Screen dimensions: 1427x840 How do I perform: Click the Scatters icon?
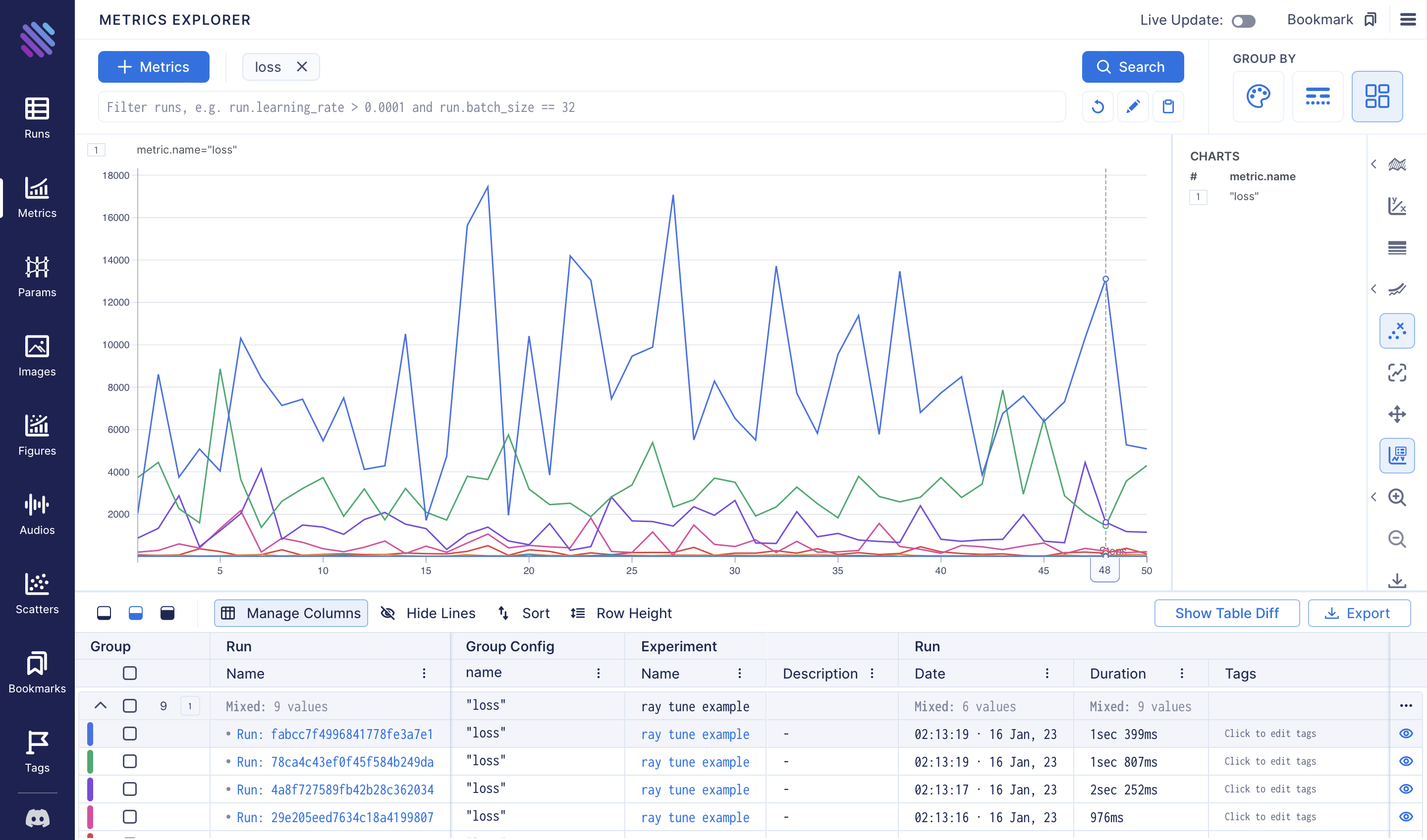[x=37, y=584]
